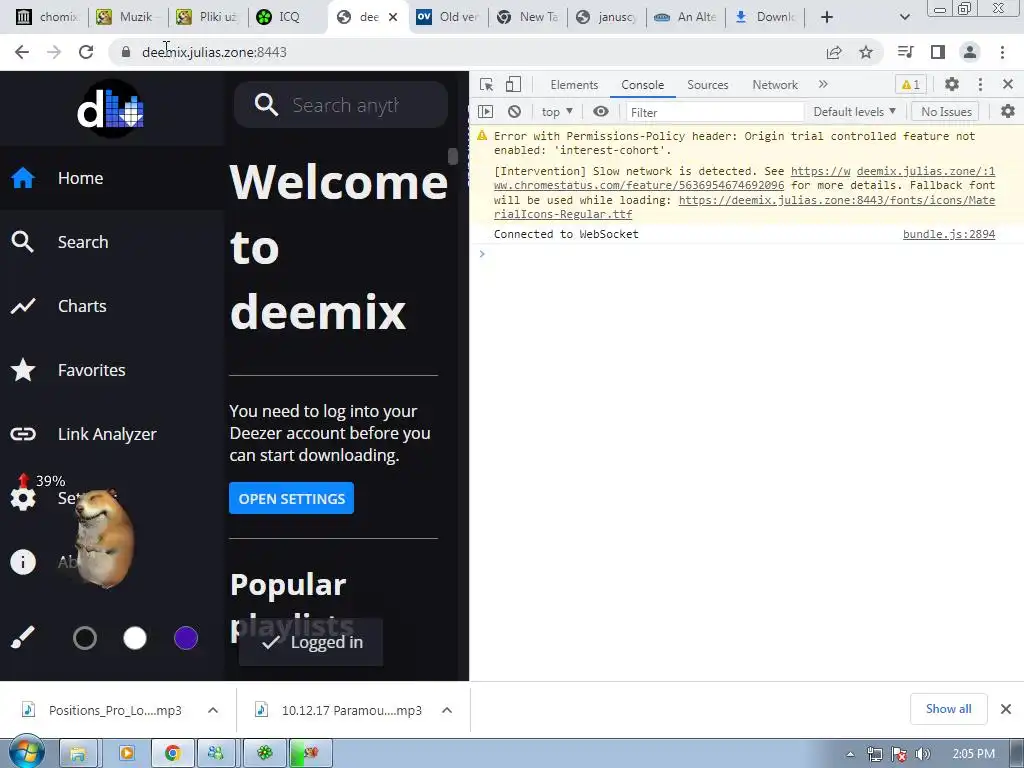Reload the page with refresh icon

point(86,52)
